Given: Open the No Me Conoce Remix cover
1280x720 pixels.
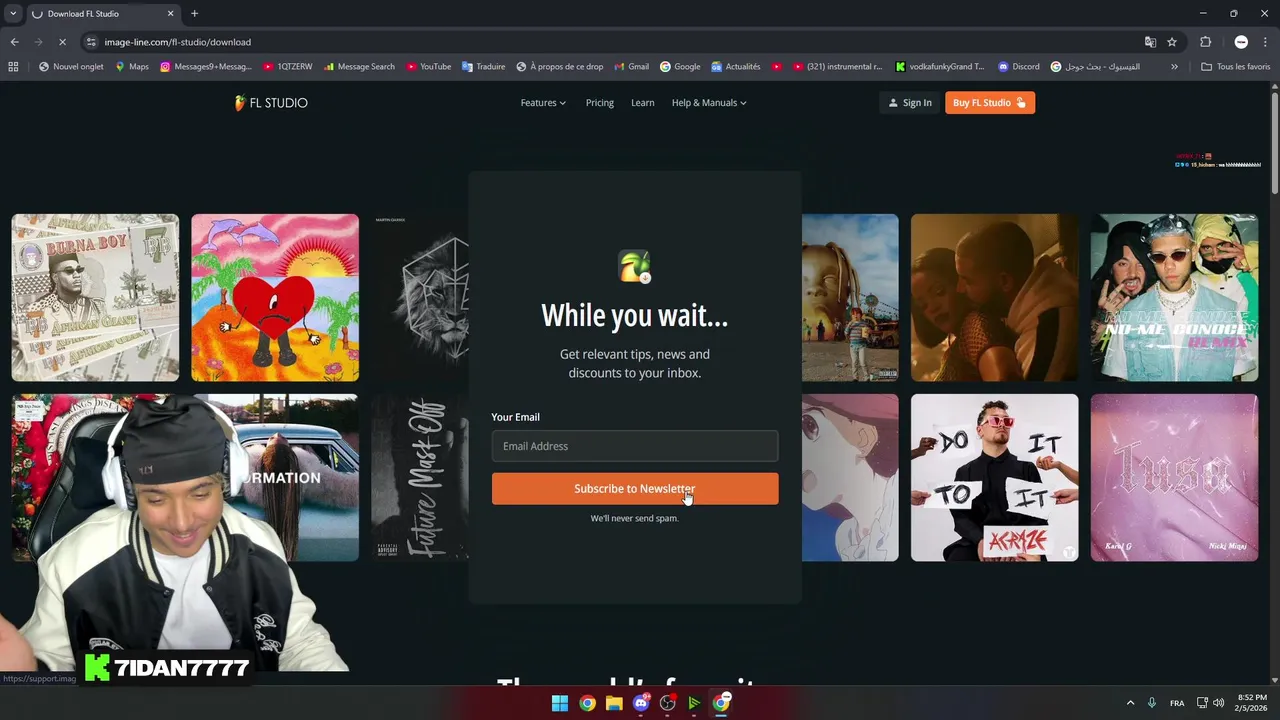Looking at the screenshot, I should point(1174,297).
